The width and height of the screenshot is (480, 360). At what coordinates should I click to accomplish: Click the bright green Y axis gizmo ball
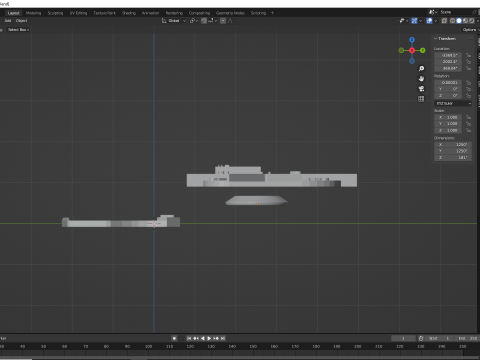click(423, 50)
